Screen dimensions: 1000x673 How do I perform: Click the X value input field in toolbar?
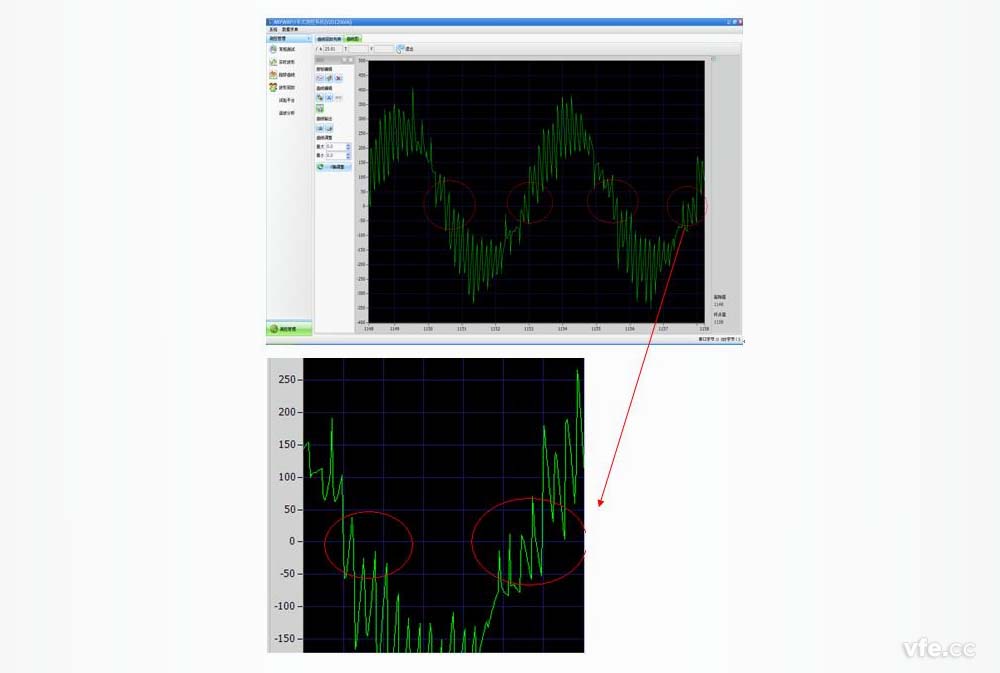click(332, 48)
